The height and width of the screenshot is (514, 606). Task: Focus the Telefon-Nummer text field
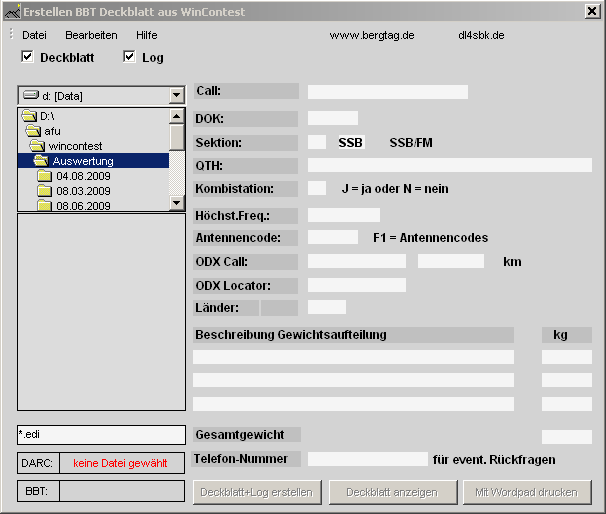(x=367, y=459)
